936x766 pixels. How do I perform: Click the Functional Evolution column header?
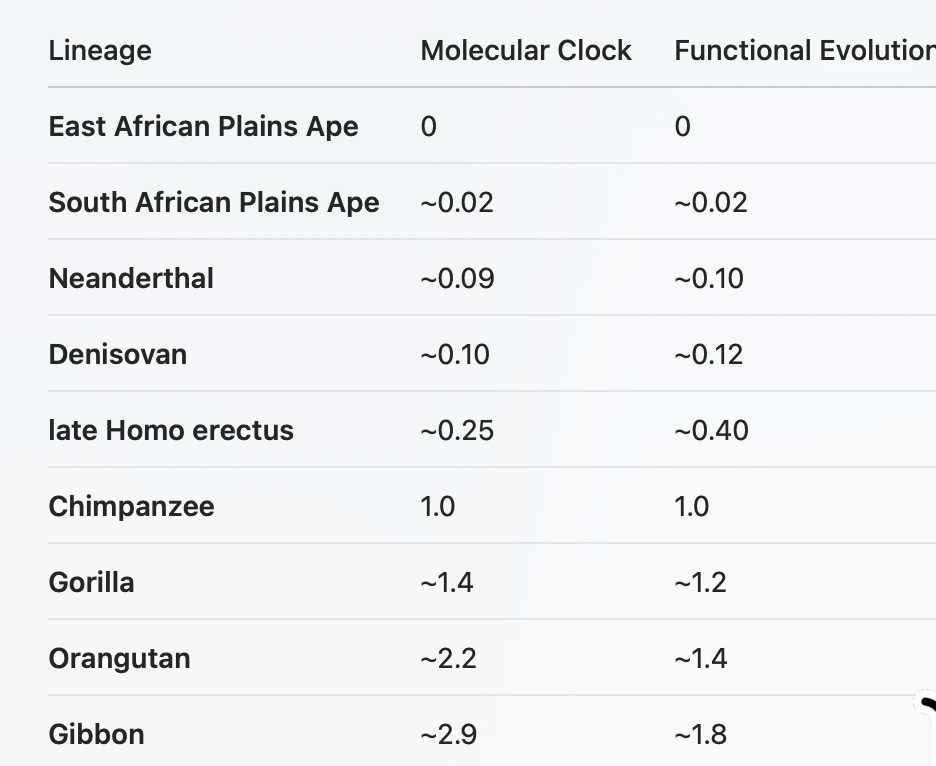805,51
